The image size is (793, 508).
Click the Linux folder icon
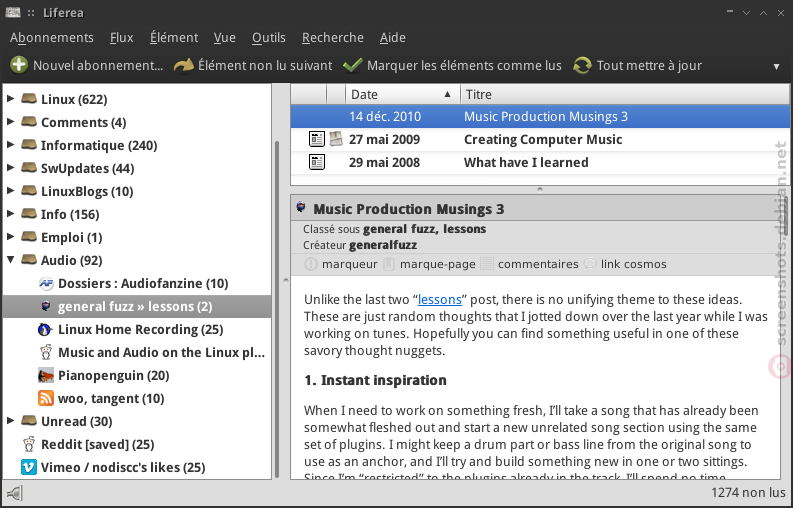[x=29, y=99]
